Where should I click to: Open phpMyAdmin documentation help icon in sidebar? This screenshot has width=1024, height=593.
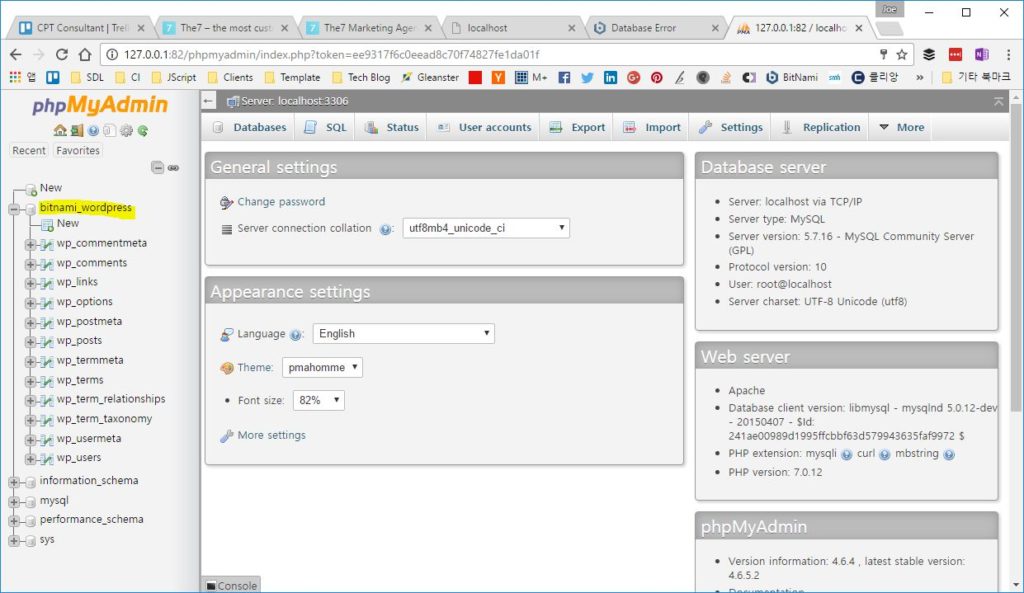93,131
